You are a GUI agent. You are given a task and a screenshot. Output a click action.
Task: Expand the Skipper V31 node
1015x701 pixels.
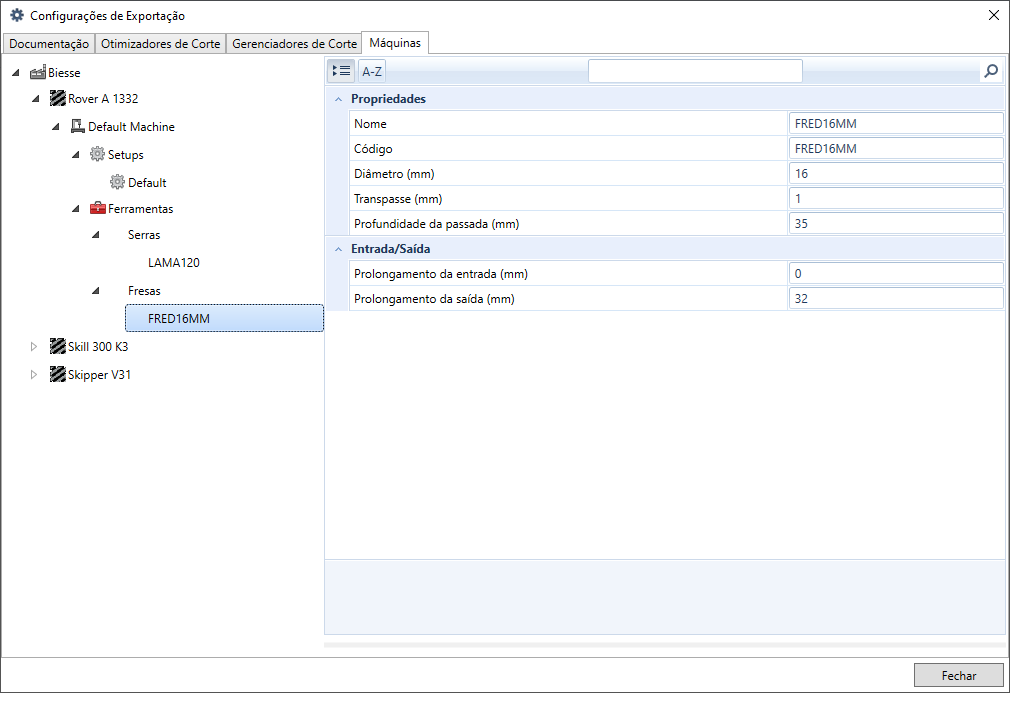34,374
